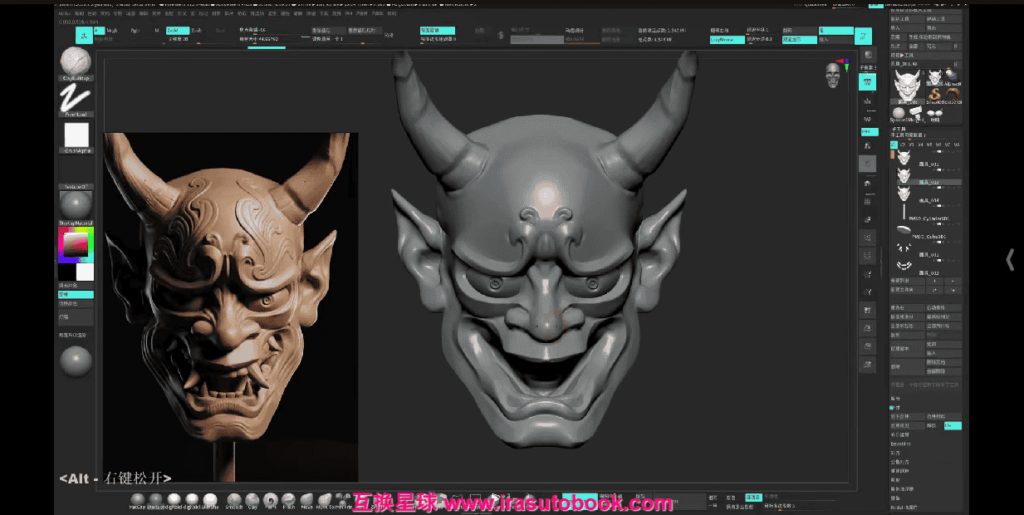
Task: Select the golden S-shaped SimpleBrush tool
Action: click(935, 95)
